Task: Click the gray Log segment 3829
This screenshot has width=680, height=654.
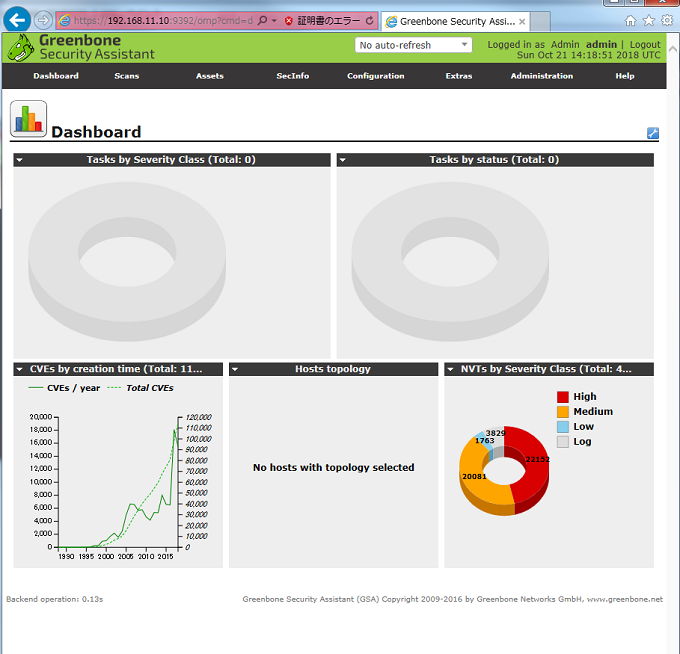Action: pyautogui.click(x=497, y=434)
